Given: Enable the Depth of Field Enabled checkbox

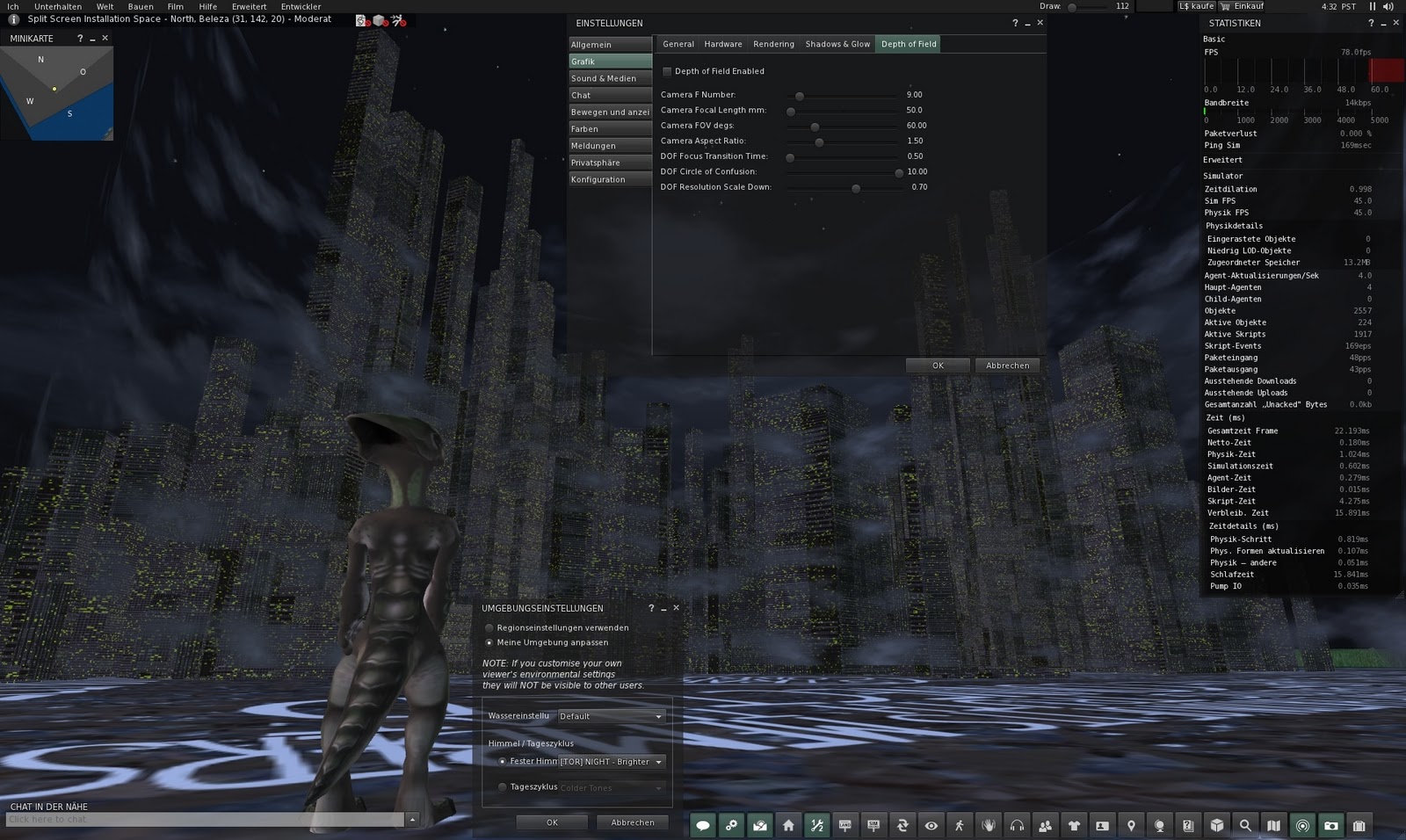Looking at the screenshot, I should pos(666,71).
